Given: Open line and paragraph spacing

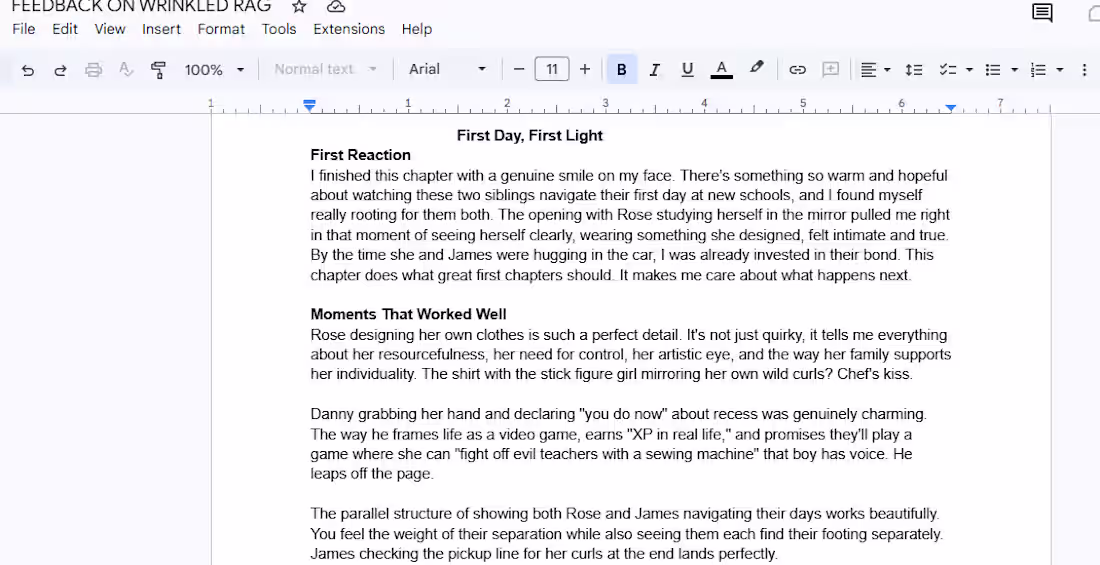Looking at the screenshot, I should [x=913, y=69].
